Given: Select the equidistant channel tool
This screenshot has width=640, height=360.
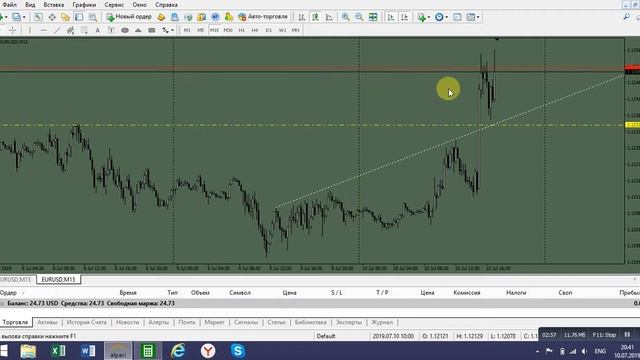Looking at the screenshot, I should [x=70, y=30].
